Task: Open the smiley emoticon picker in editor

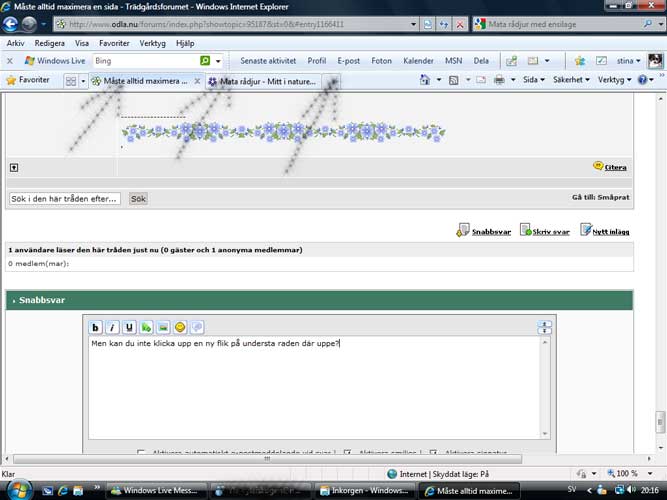Action: 180,327
